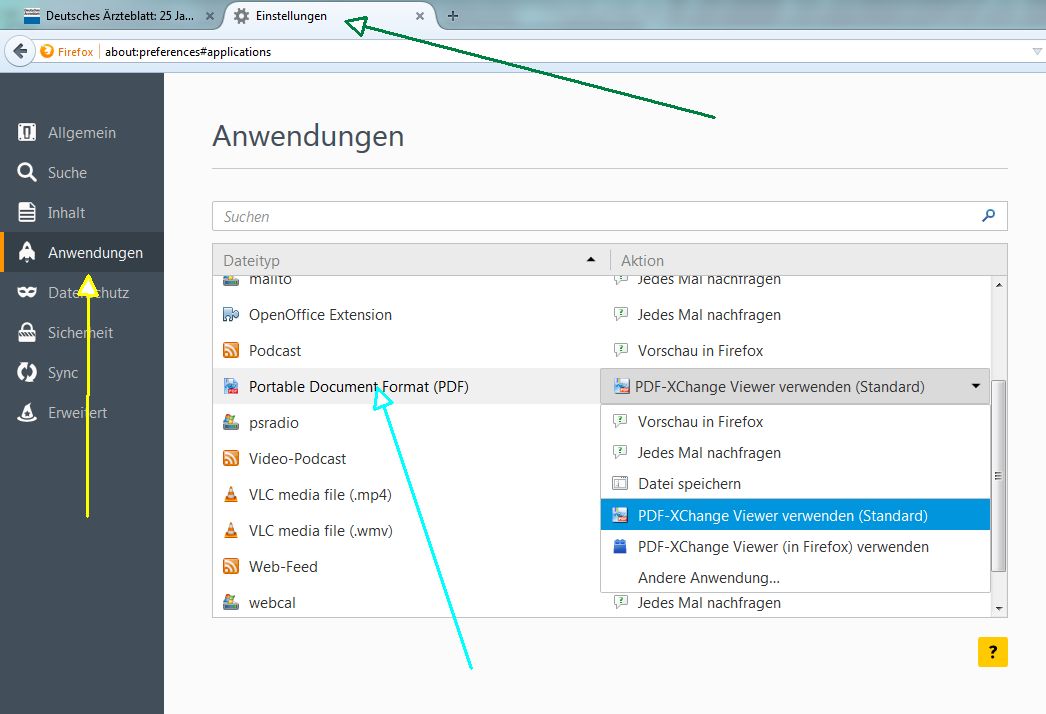
Task: Open the PDF-XChange Viewer verwenden combo box
Action: (x=795, y=386)
